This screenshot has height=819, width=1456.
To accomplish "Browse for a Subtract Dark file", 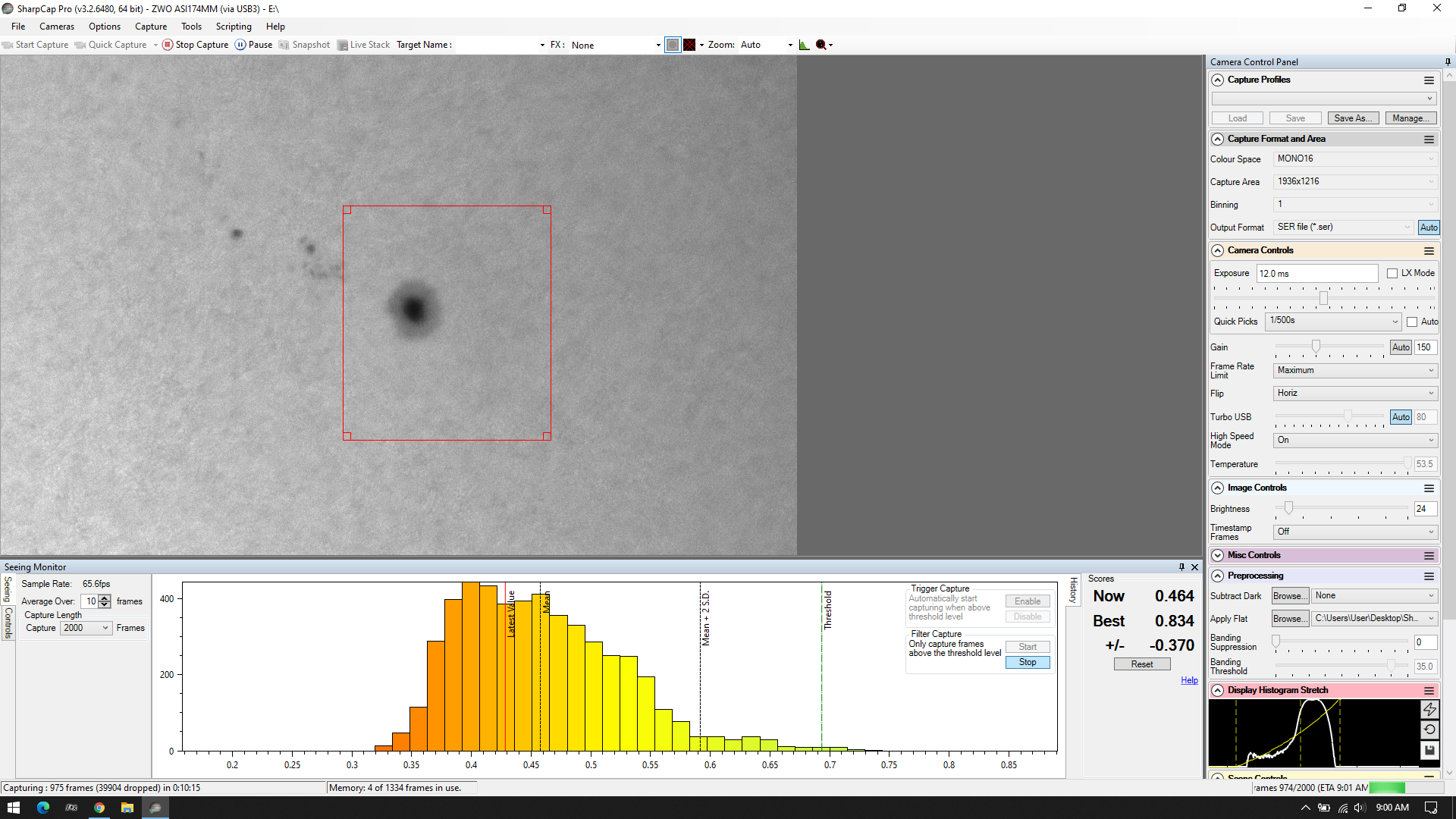I will [1291, 596].
